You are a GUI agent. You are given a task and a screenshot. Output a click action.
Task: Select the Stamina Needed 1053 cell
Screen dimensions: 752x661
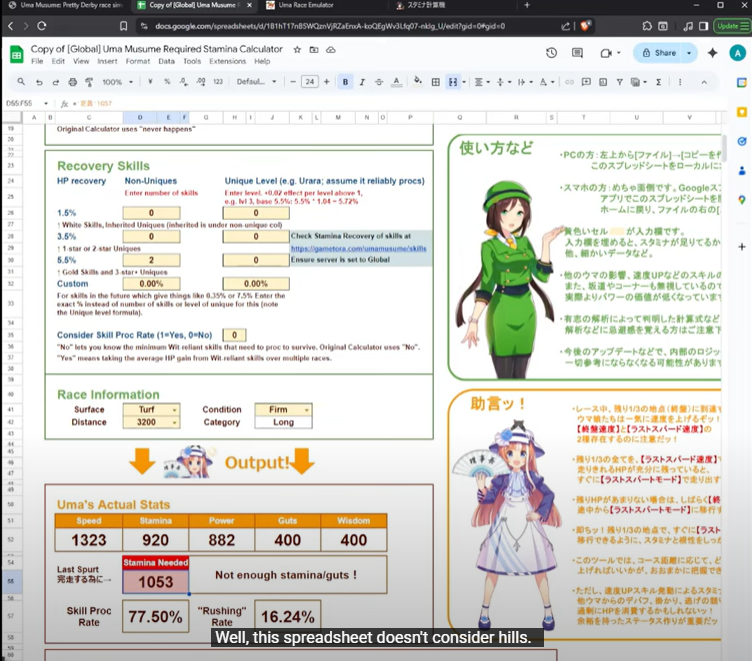tap(154, 582)
